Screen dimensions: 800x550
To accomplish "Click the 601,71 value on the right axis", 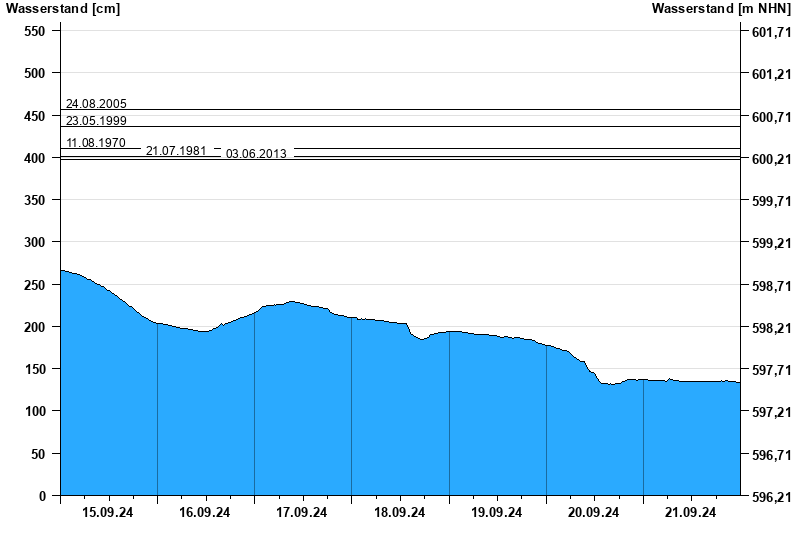I will (771, 32).
